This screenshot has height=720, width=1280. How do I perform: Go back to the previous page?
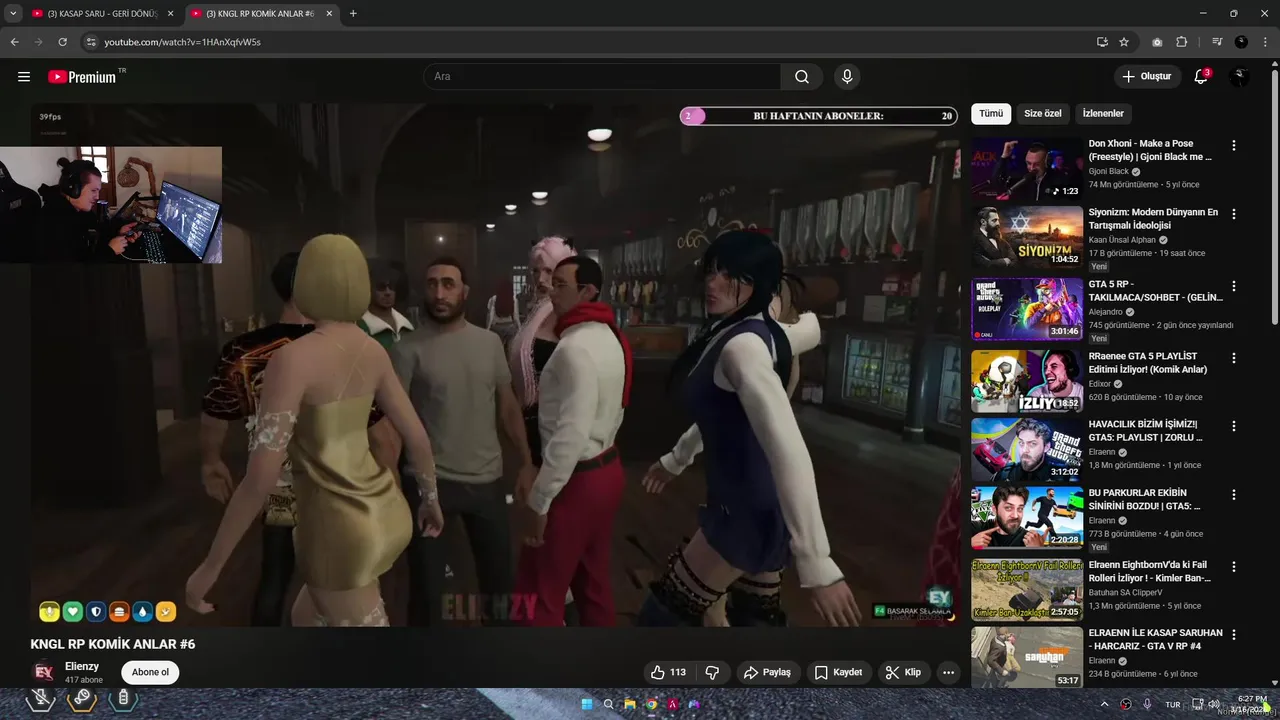coord(14,42)
